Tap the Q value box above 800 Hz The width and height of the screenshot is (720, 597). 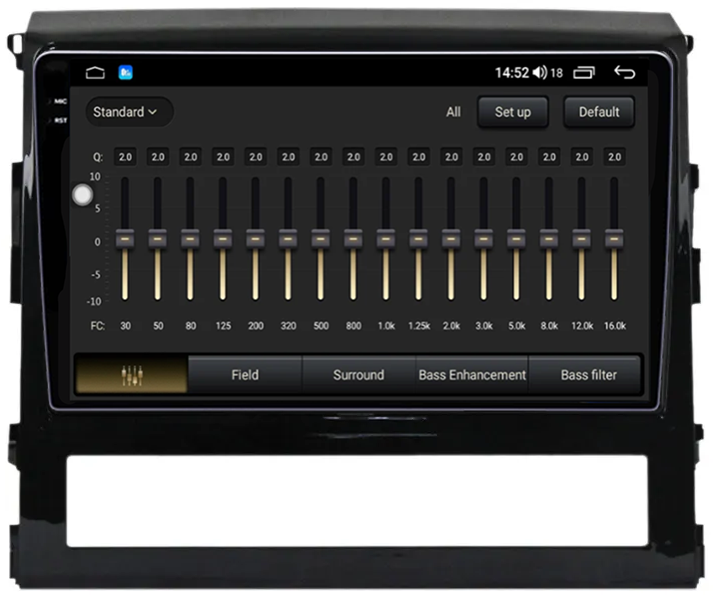tap(353, 157)
